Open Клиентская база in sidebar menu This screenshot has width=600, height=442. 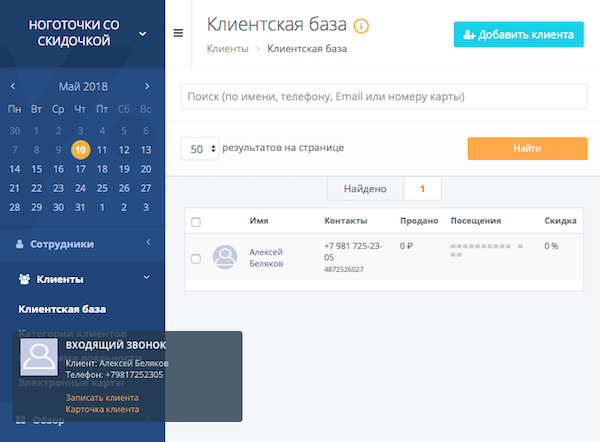point(62,309)
